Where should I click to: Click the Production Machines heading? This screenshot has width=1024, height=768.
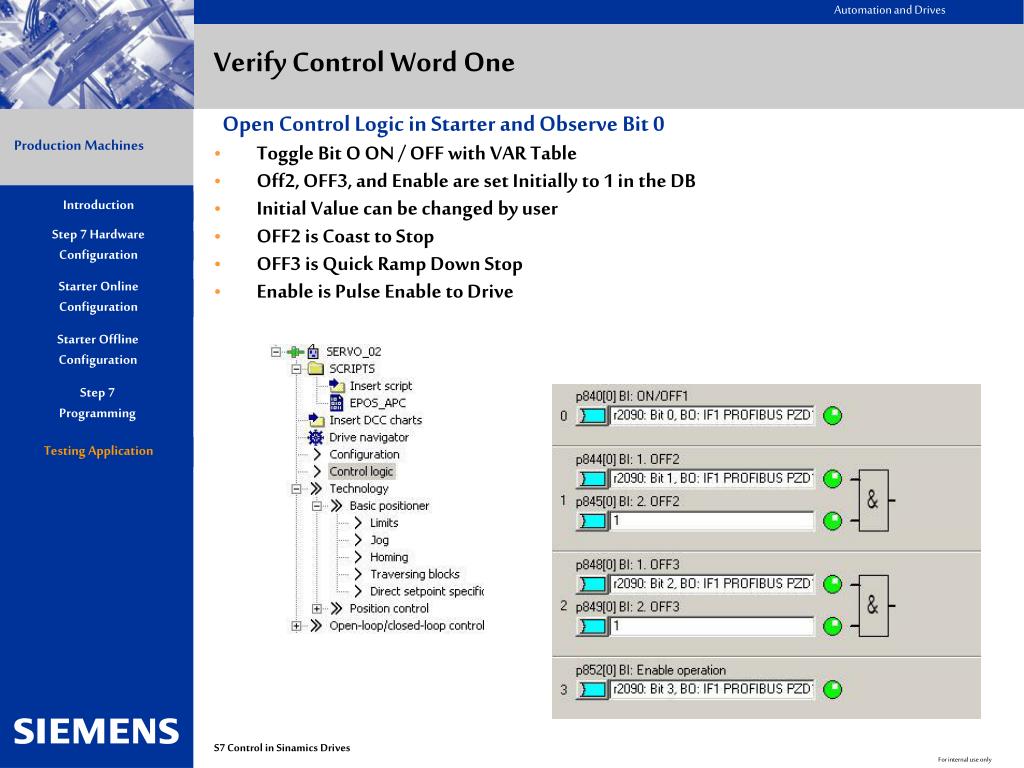point(79,145)
